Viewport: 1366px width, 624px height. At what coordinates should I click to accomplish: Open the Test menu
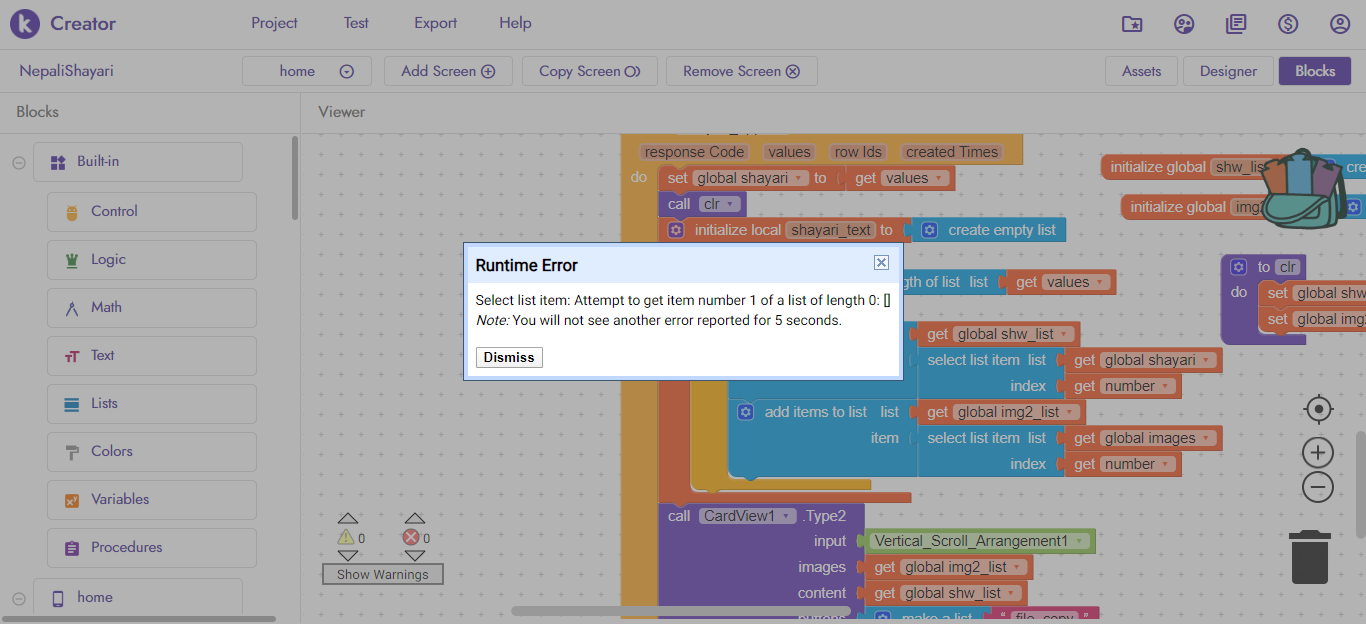pyautogui.click(x=356, y=23)
